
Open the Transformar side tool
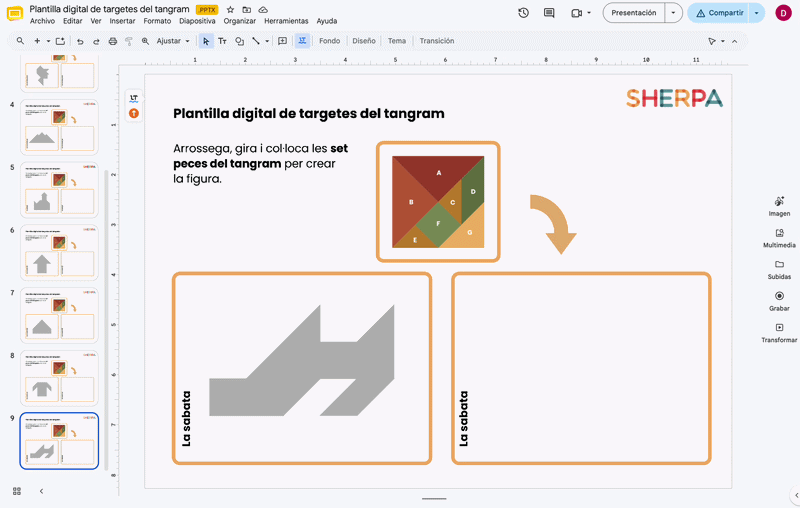pos(779,333)
